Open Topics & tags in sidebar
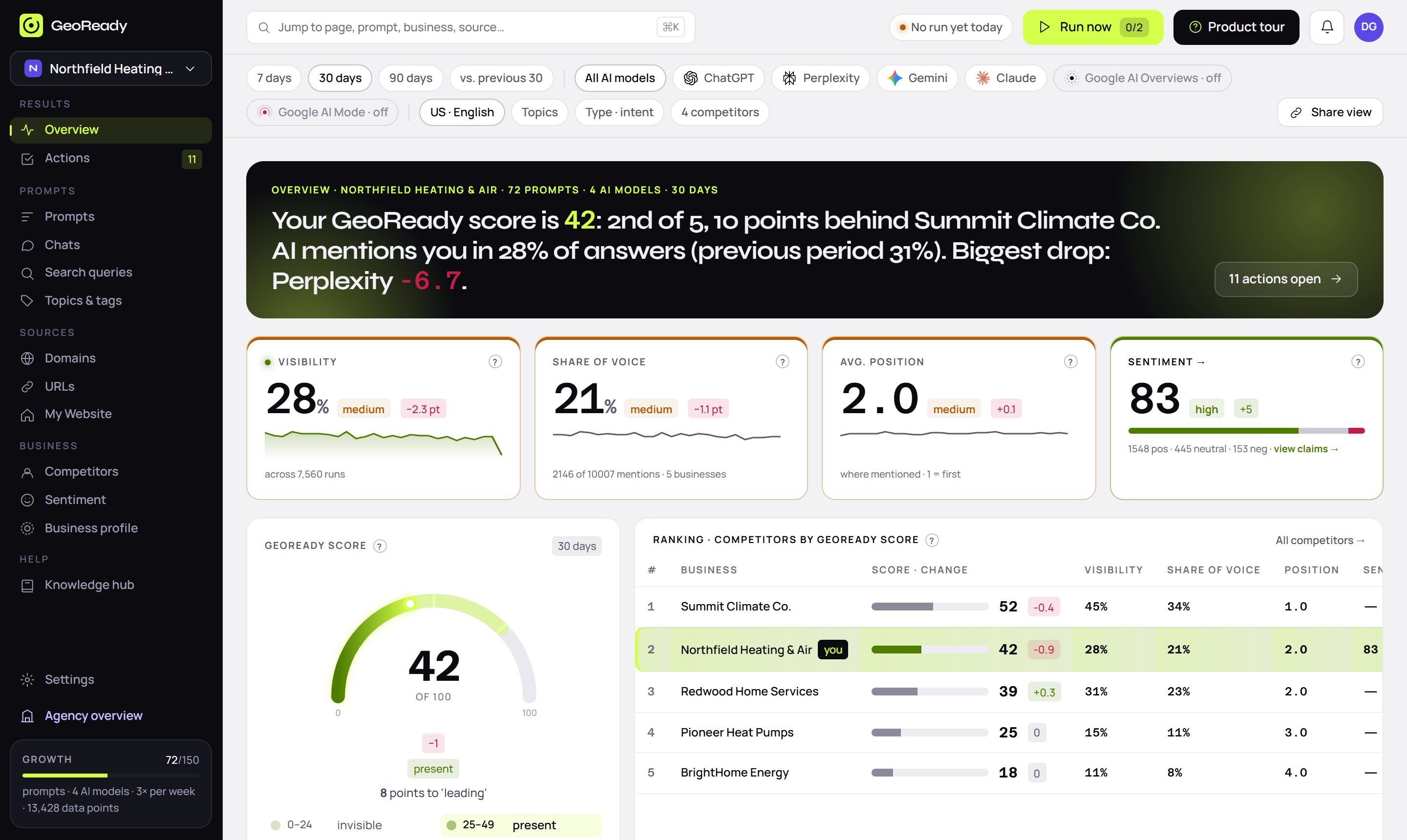1407x840 pixels. click(110, 300)
